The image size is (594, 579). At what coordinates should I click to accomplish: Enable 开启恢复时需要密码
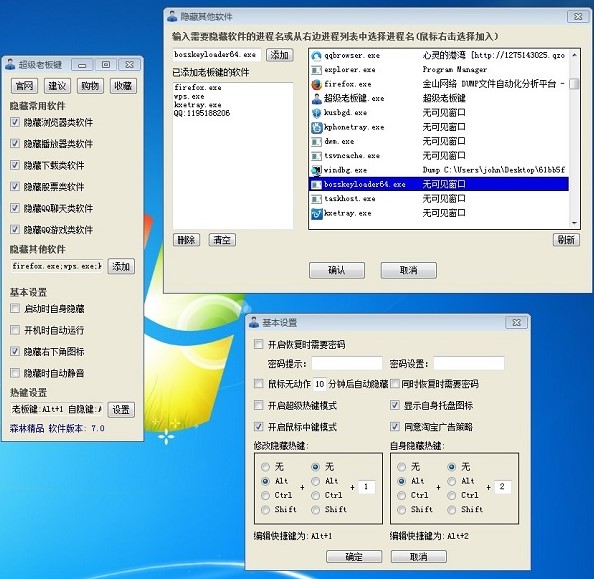258,344
